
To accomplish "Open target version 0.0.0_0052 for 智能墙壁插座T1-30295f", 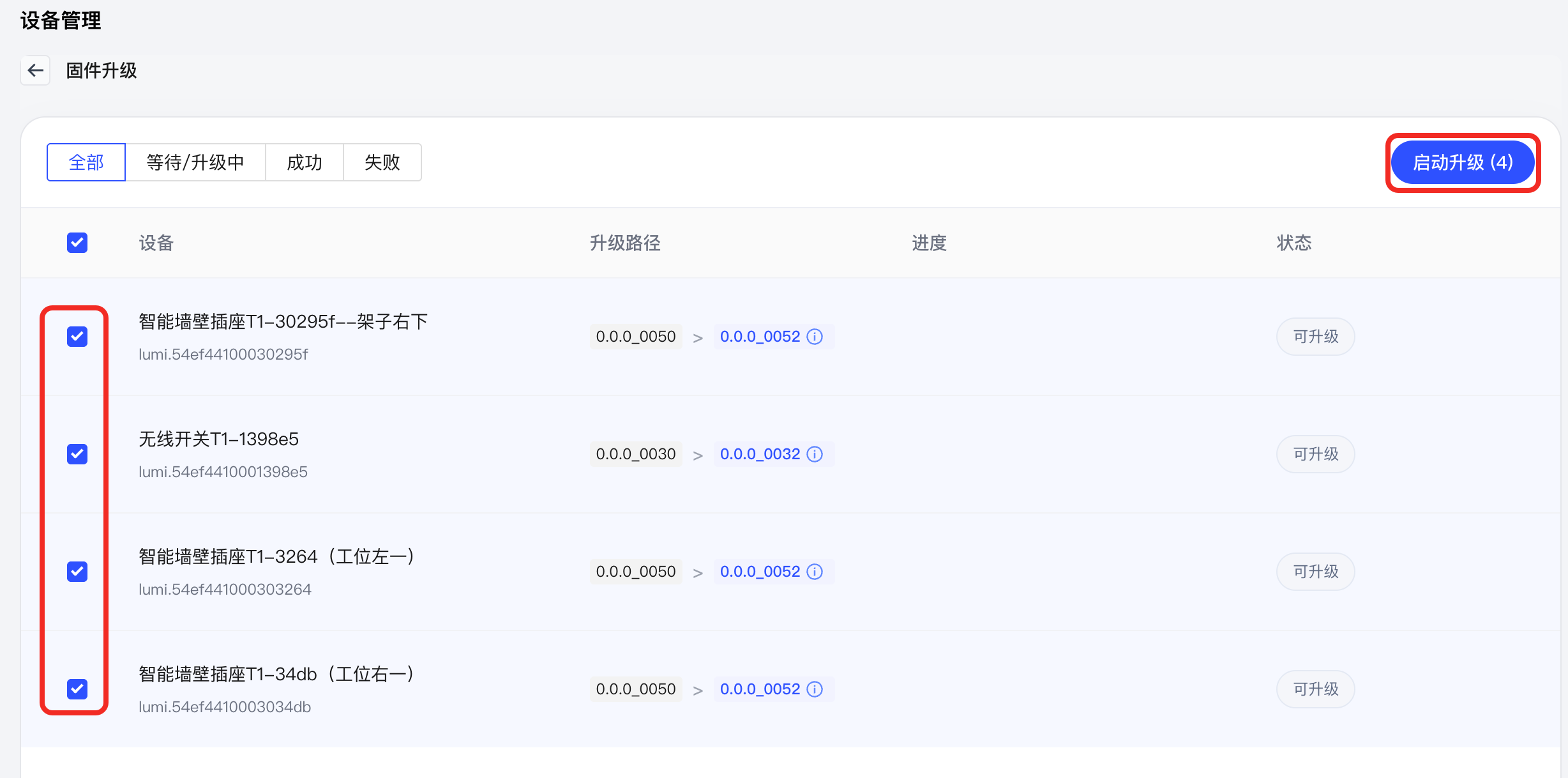I will (760, 337).
